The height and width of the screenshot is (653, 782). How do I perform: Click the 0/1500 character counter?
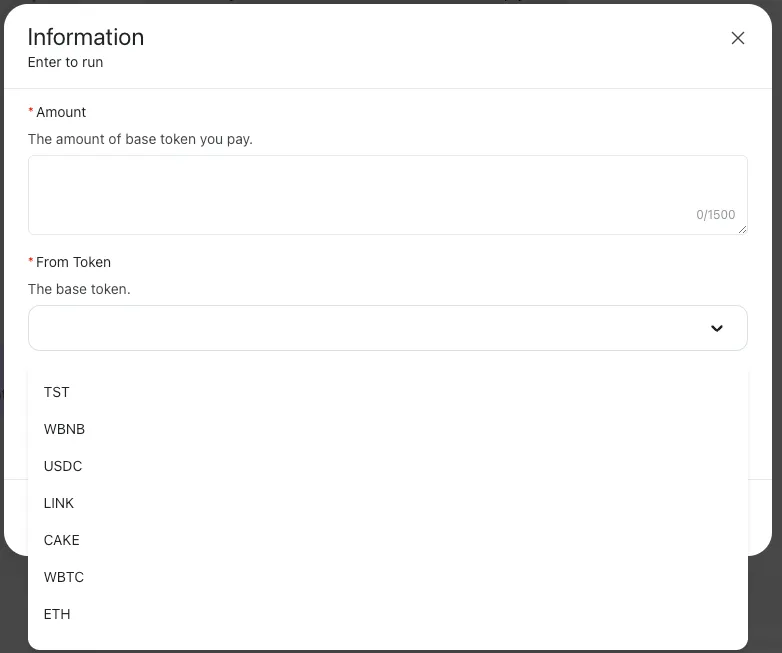[x=715, y=215]
